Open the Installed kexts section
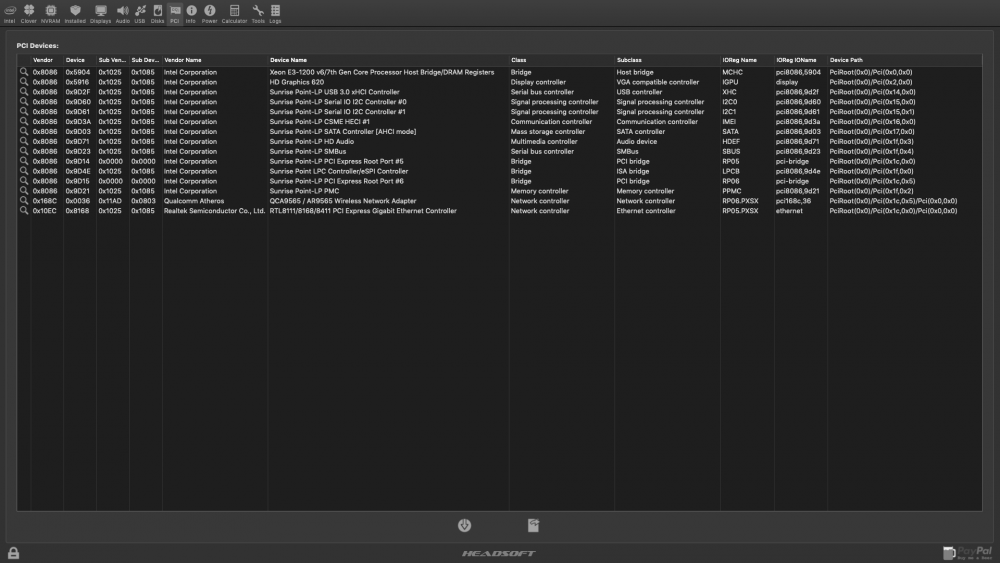The width and height of the screenshot is (1000, 563). point(75,13)
